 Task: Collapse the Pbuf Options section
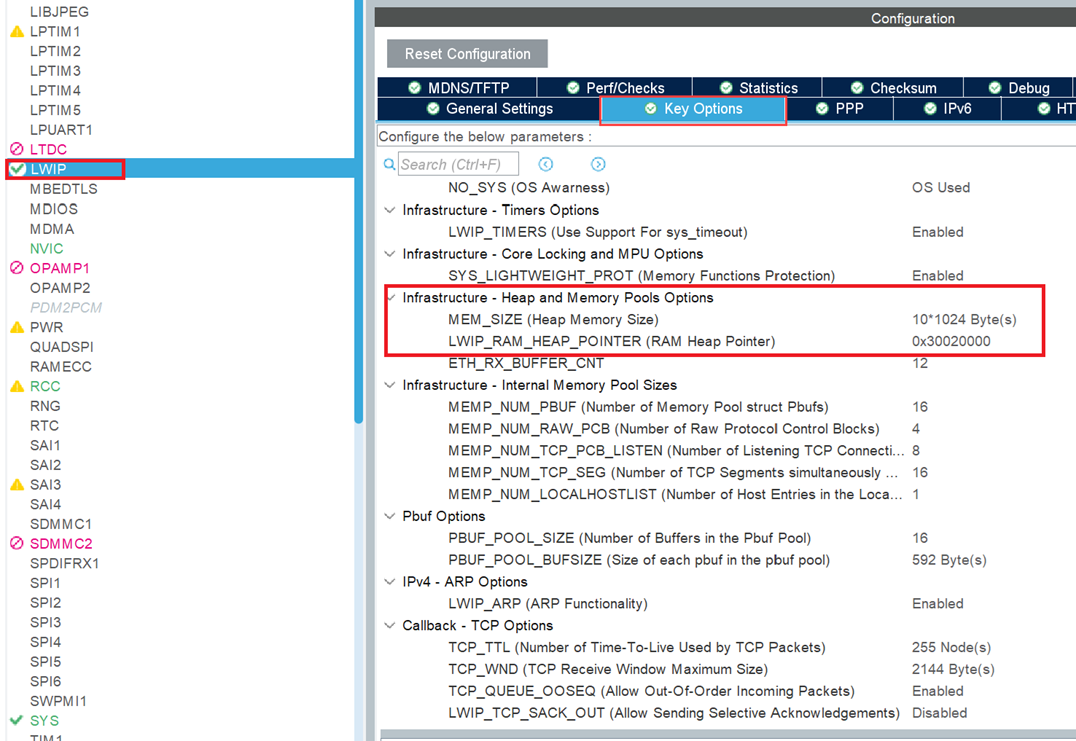coord(390,516)
